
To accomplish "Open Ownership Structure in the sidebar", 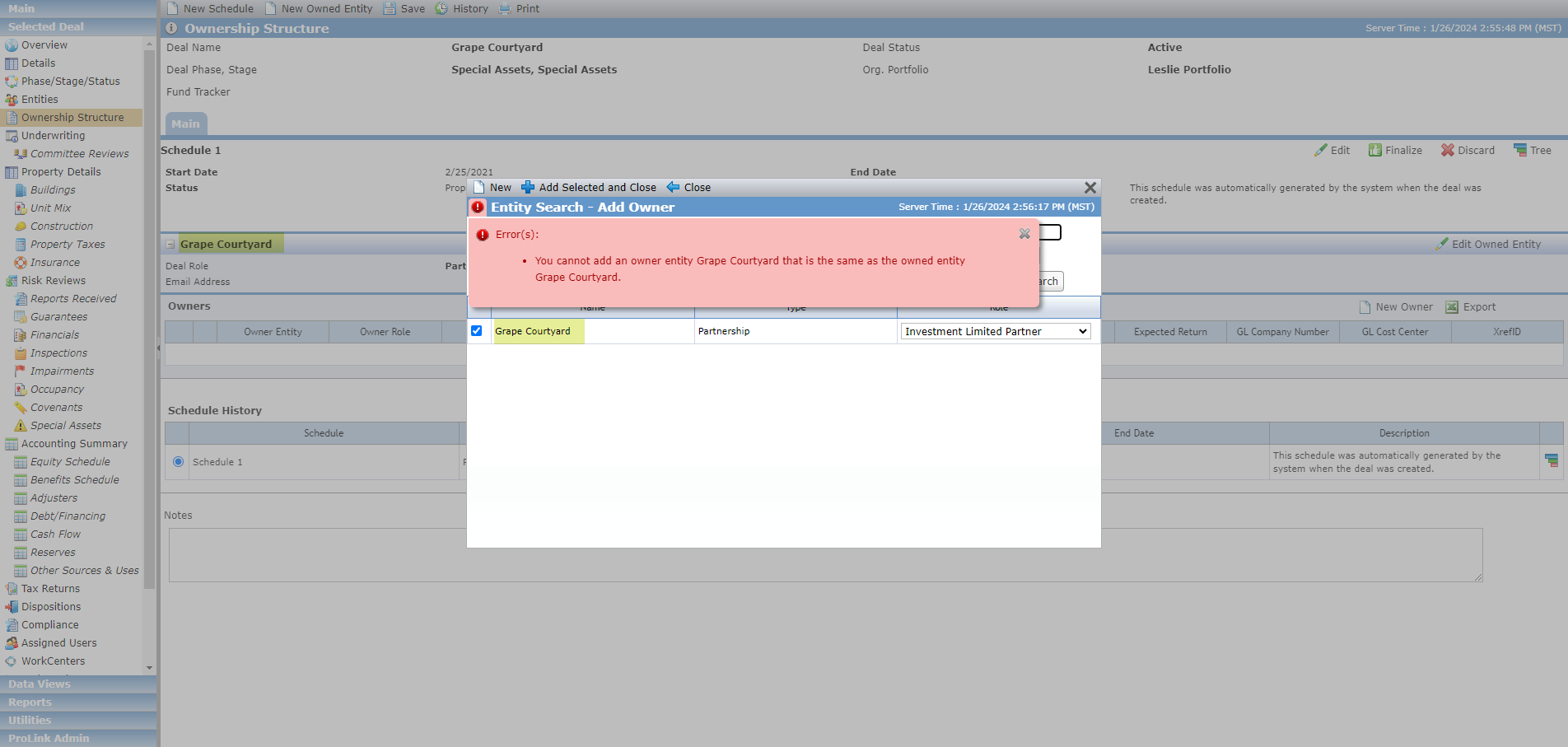I will [x=72, y=118].
